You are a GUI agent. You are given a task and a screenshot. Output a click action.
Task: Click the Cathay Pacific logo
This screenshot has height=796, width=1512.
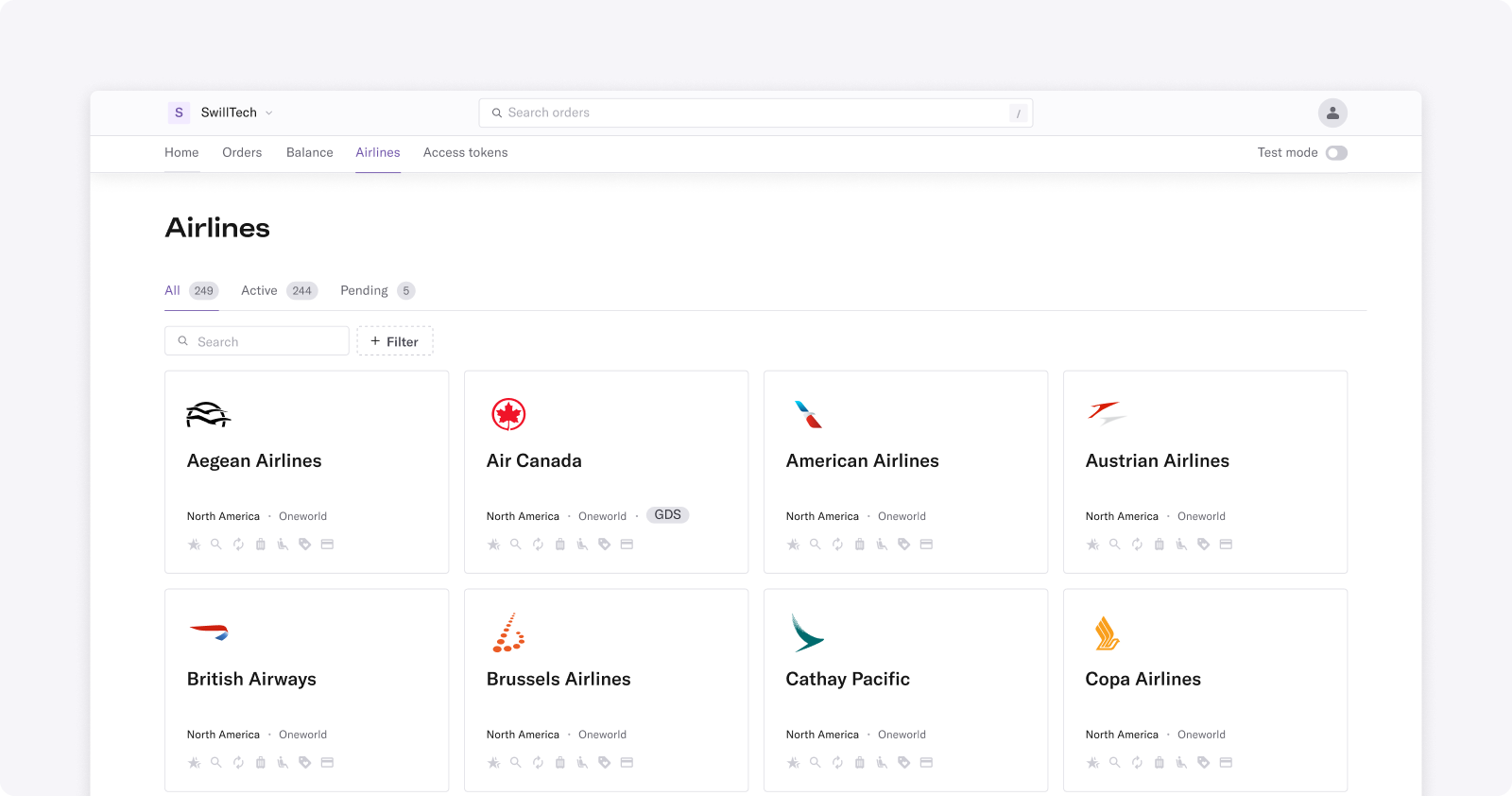tap(807, 632)
